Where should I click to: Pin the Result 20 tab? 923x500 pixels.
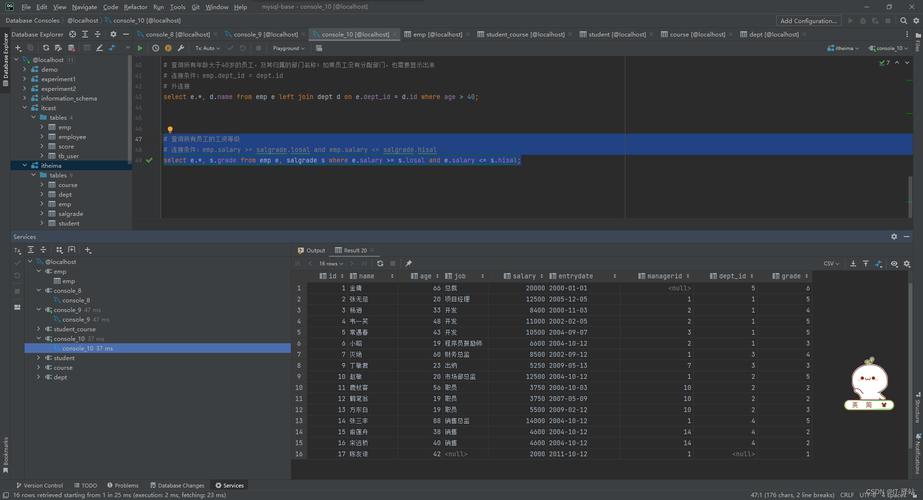409,263
